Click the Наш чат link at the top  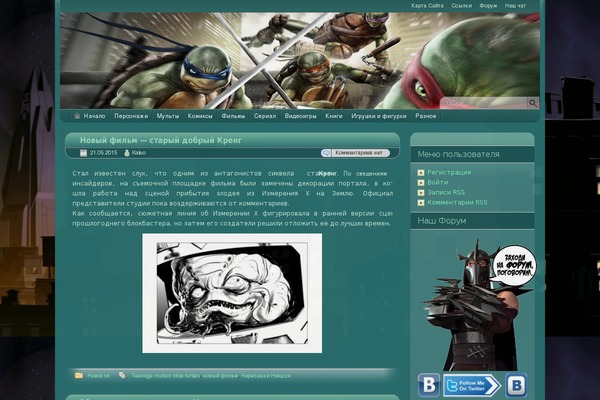click(x=515, y=6)
